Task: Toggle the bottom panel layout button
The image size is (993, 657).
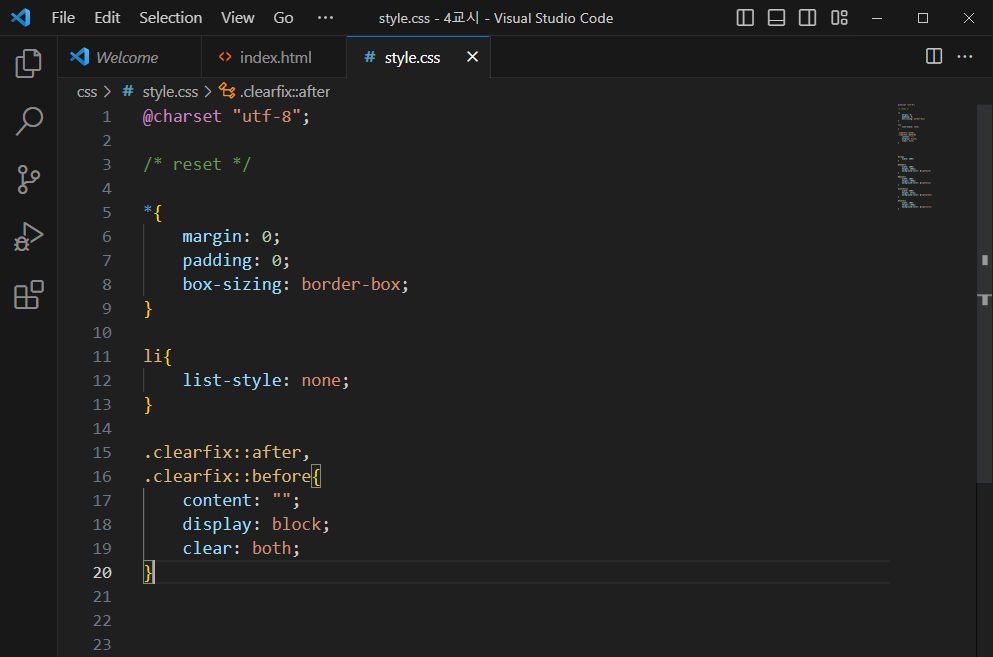Action: tap(776, 18)
